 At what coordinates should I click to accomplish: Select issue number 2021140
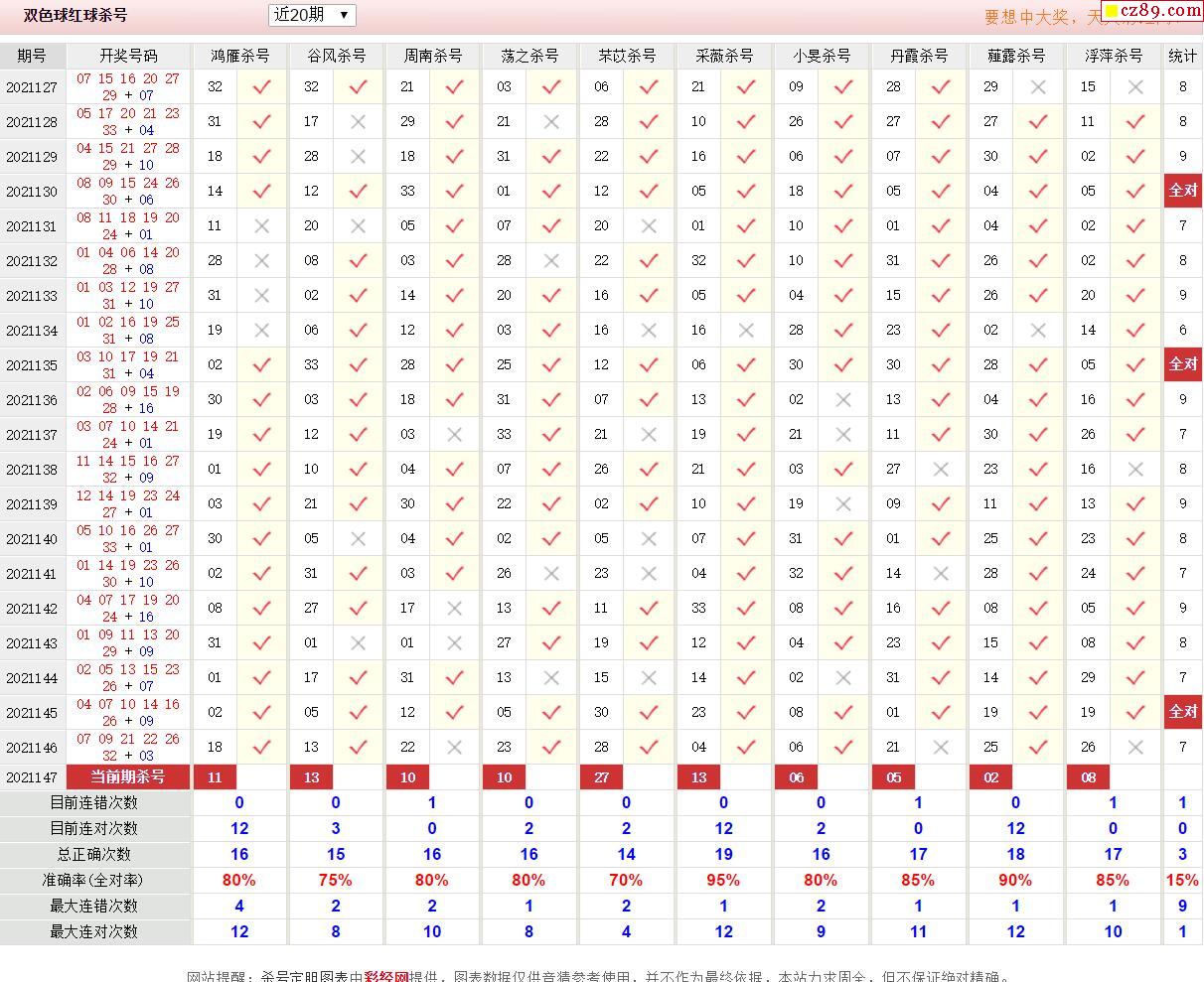click(32, 539)
